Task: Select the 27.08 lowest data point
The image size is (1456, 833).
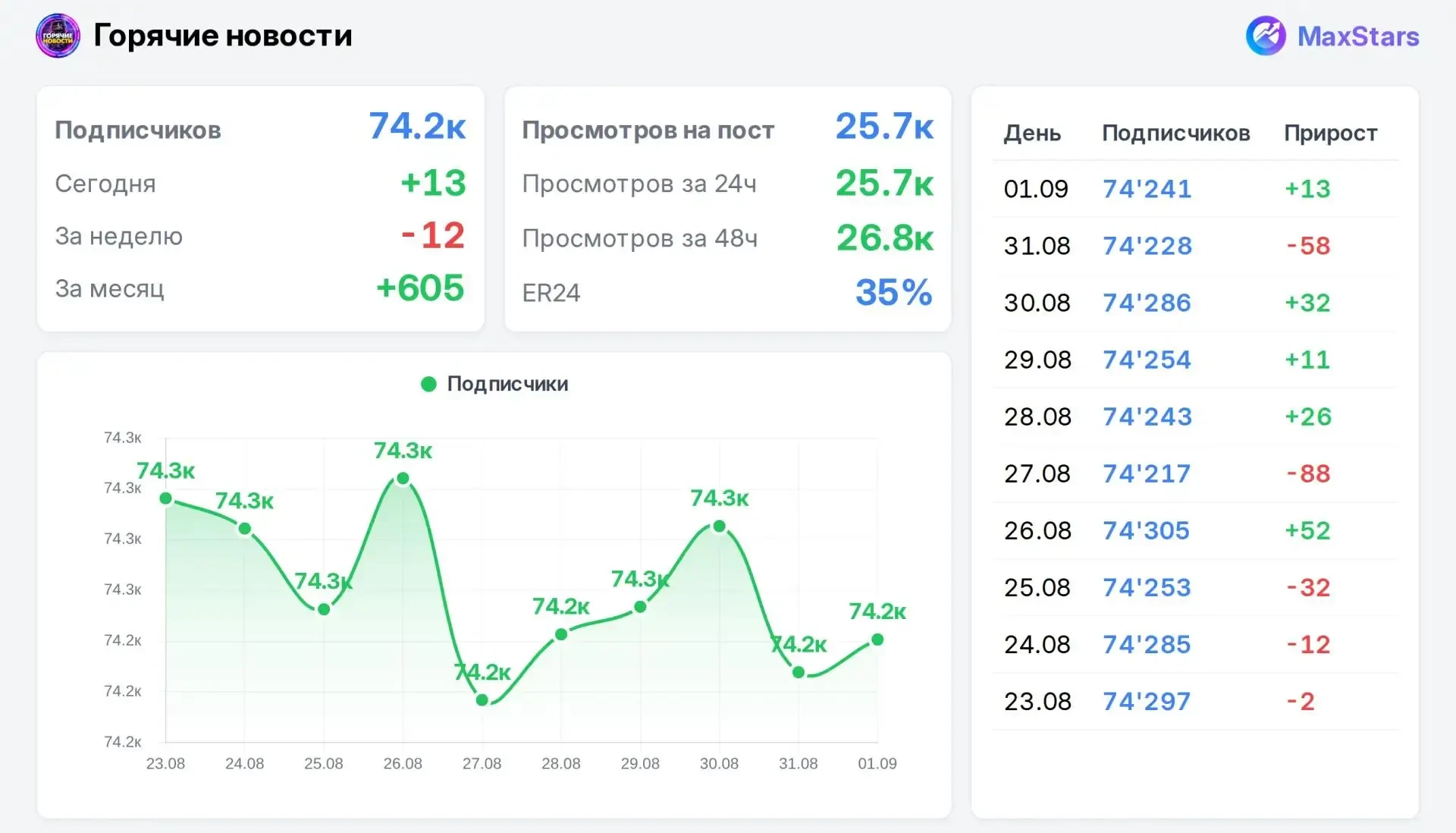Action: 482,699
